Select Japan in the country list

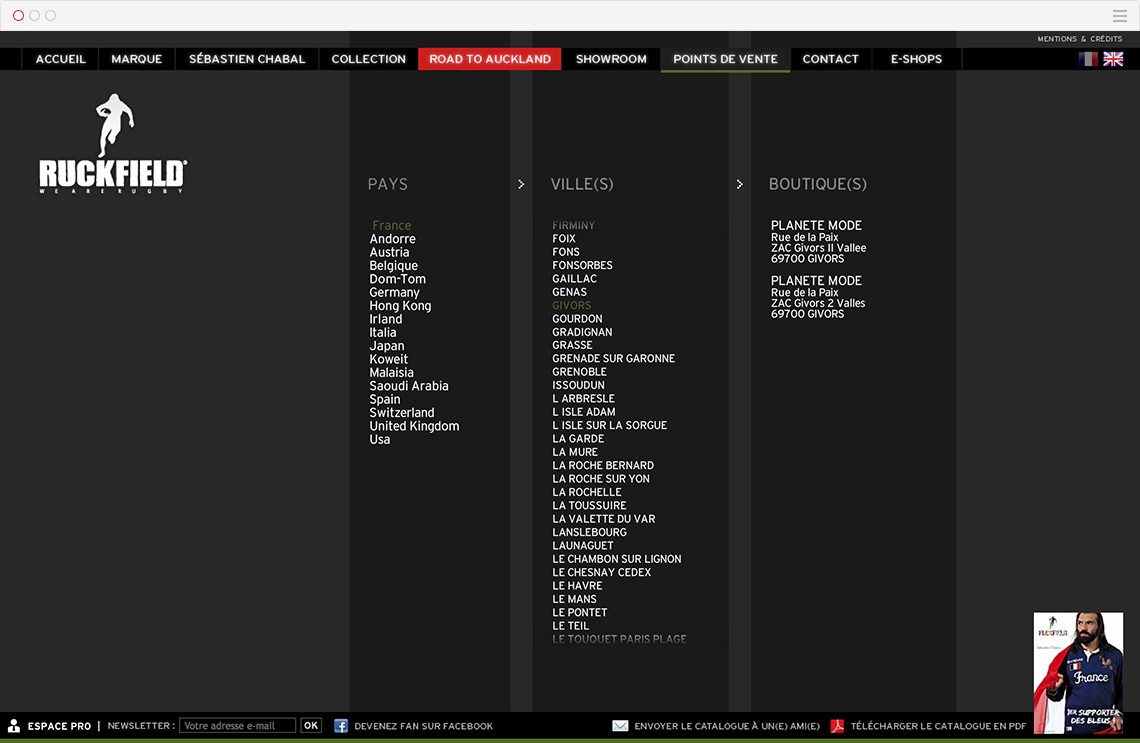coord(387,346)
